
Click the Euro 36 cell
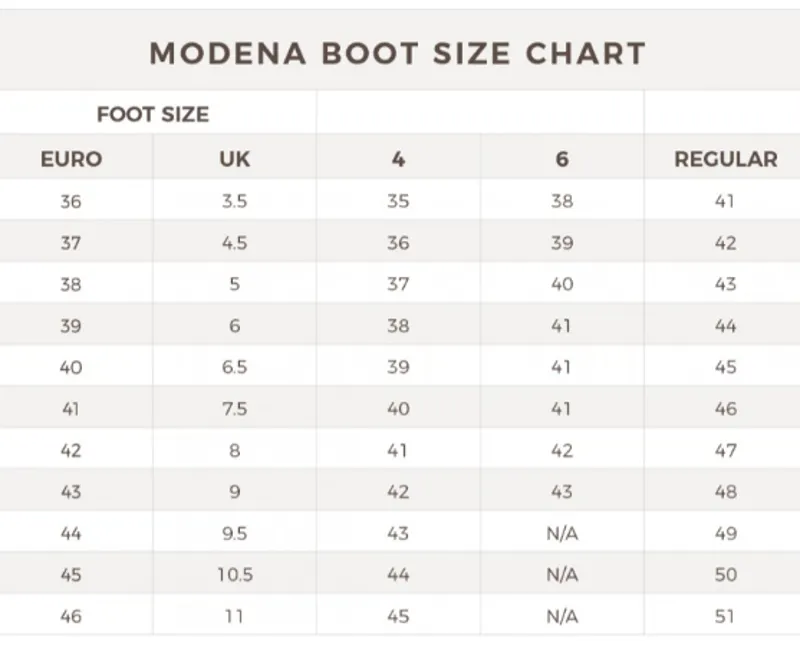[x=71, y=201]
